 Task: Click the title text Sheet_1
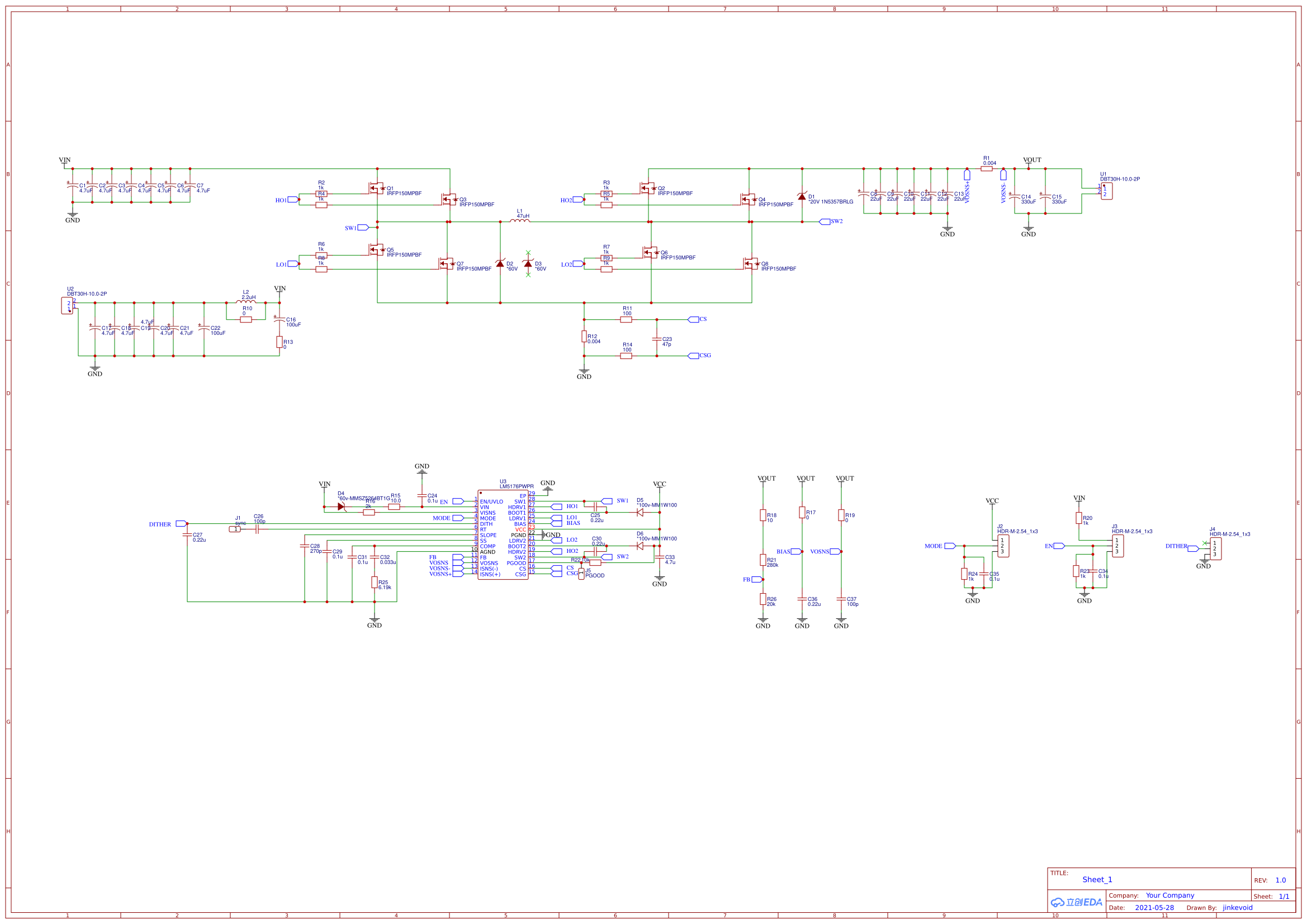click(x=1097, y=880)
